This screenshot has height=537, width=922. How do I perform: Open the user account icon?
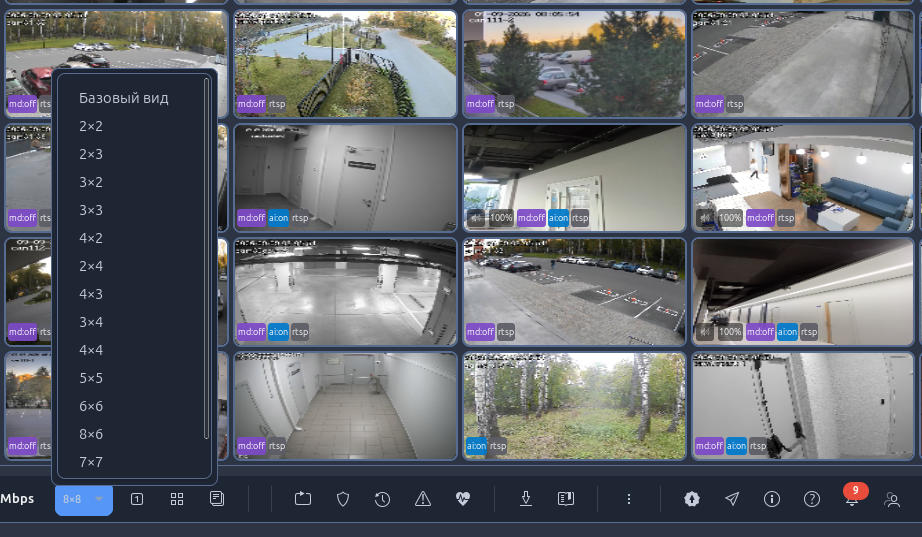click(x=892, y=500)
